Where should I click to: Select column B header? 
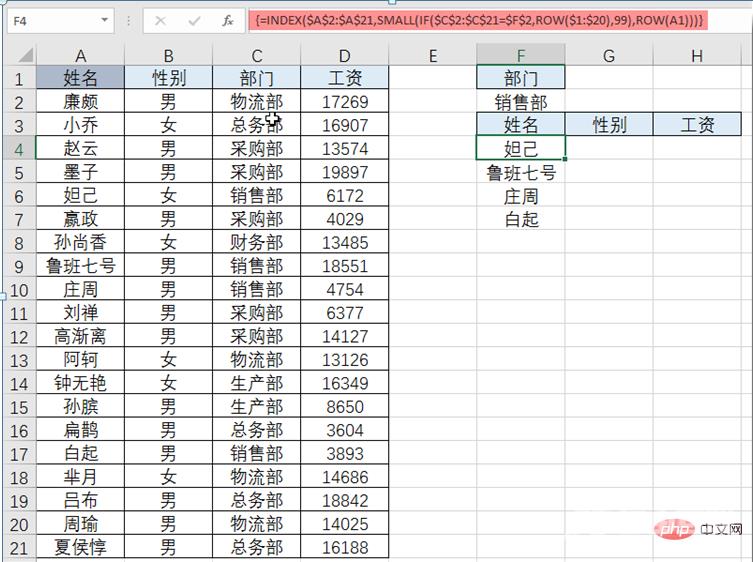click(x=168, y=56)
